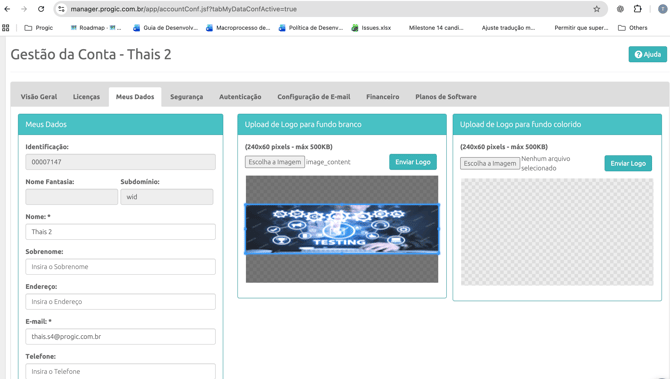
Task: Click the address bar URL
Action: pos(184,9)
